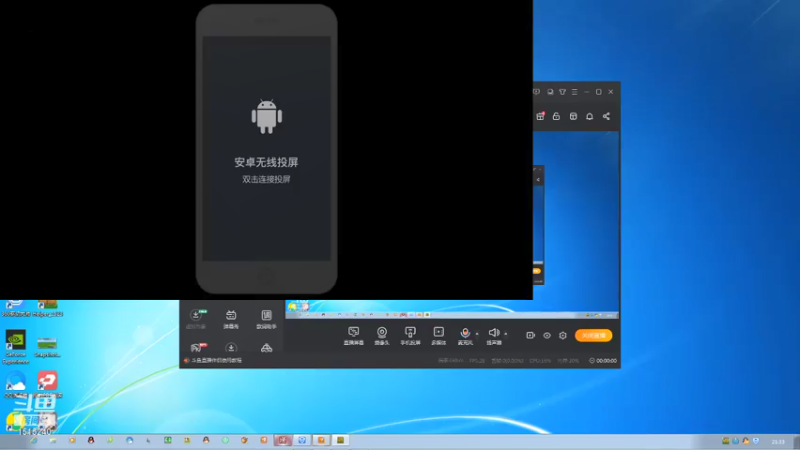Add a camera source
This screenshot has height=450, width=800.
click(x=382, y=336)
